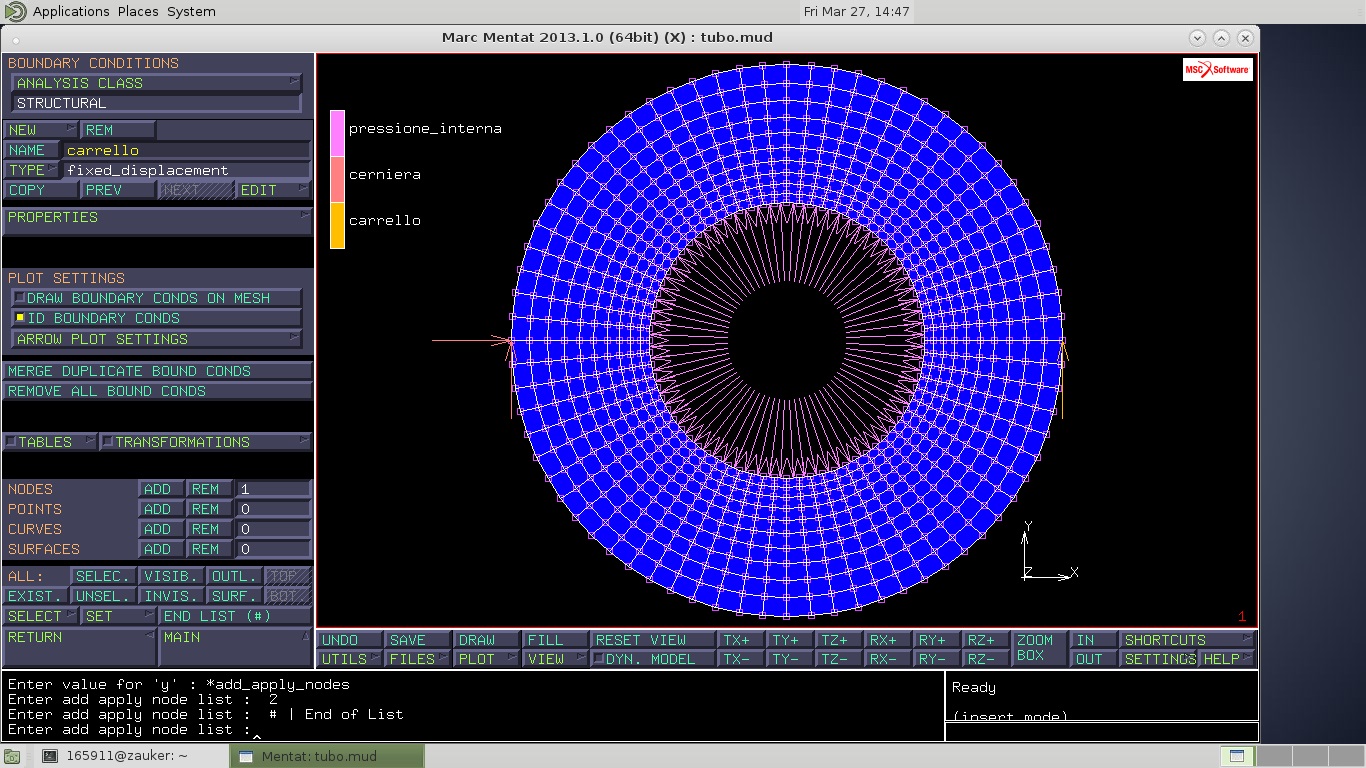
Task: Toggle the TRANSFORMATIONS option
Action: [x=205, y=441]
